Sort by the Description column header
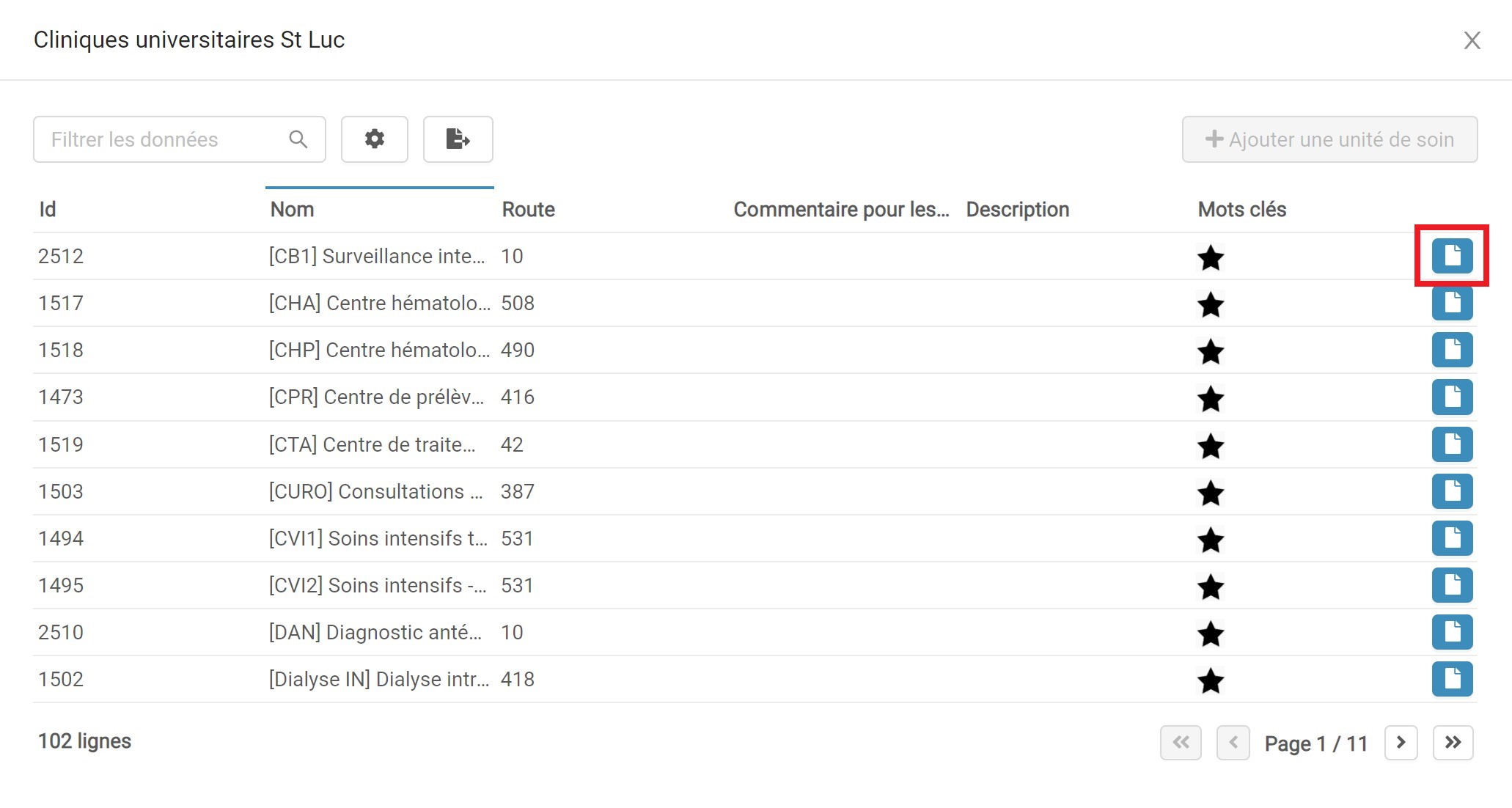This screenshot has width=1512, height=808. pyautogui.click(x=1017, y=210)
